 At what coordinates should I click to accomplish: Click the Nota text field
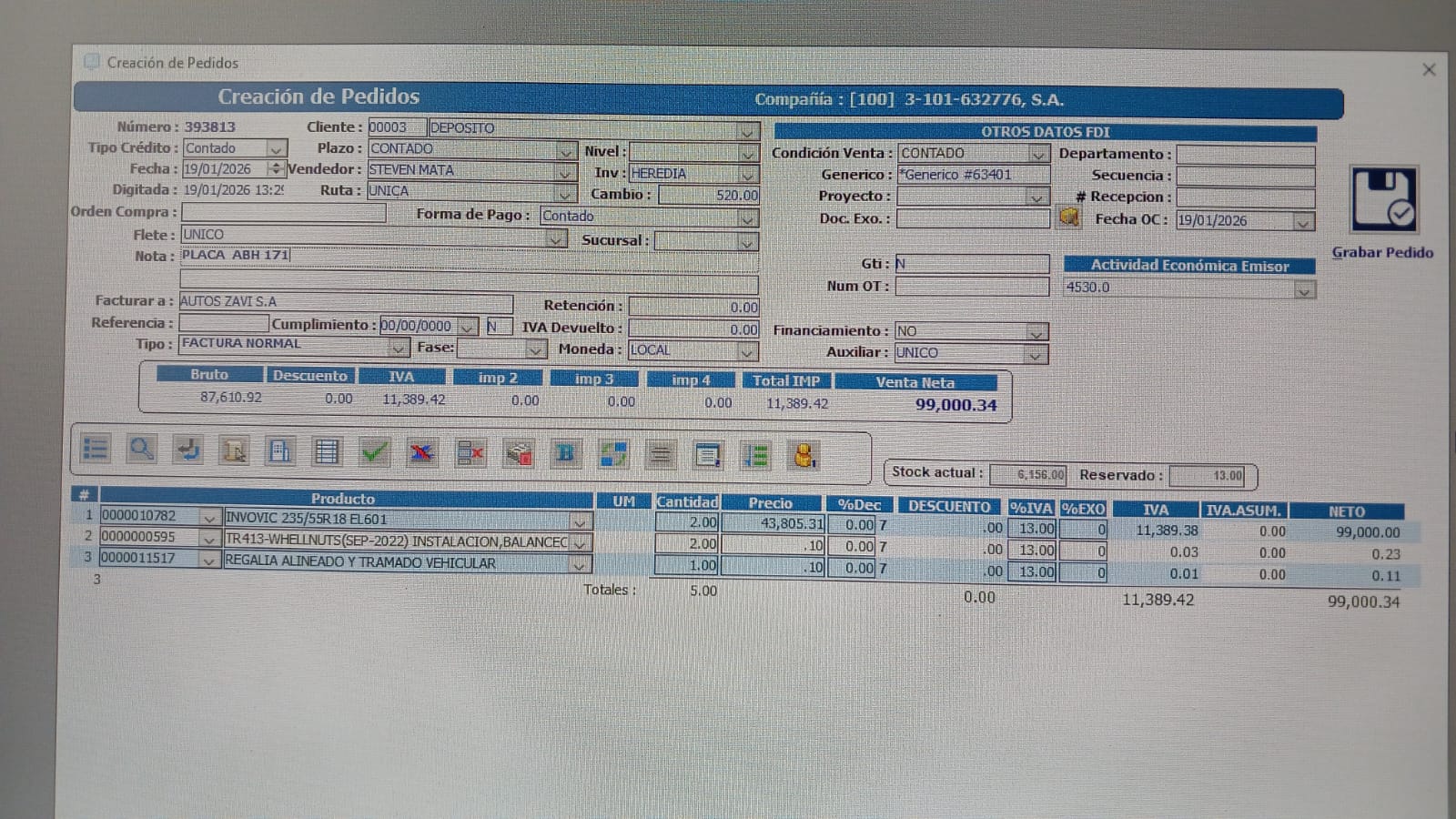click(x=469, y=256)
